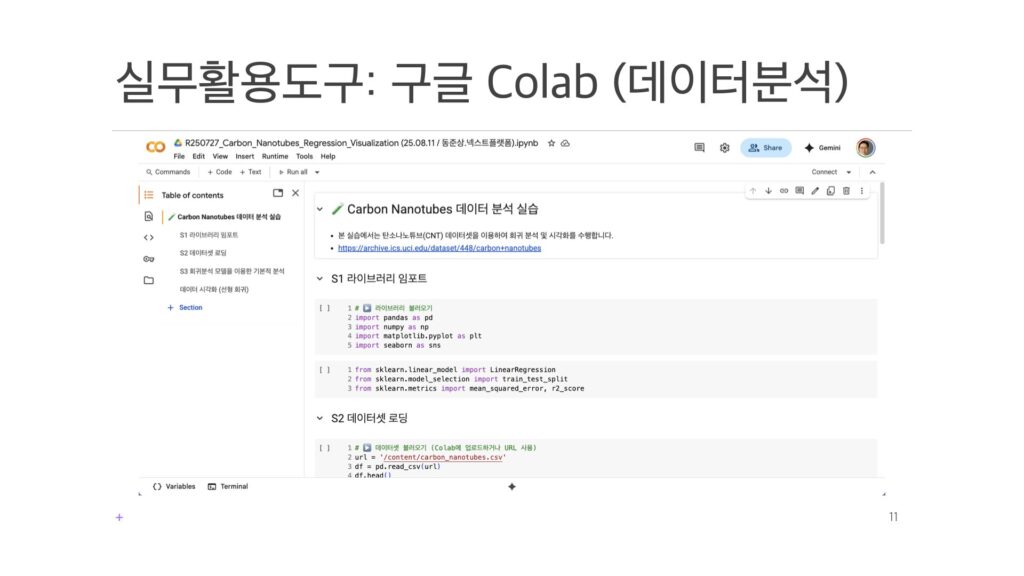
Task: Delete cell using the trash icon
Action: pyautogui.click(x=846, y=190)
